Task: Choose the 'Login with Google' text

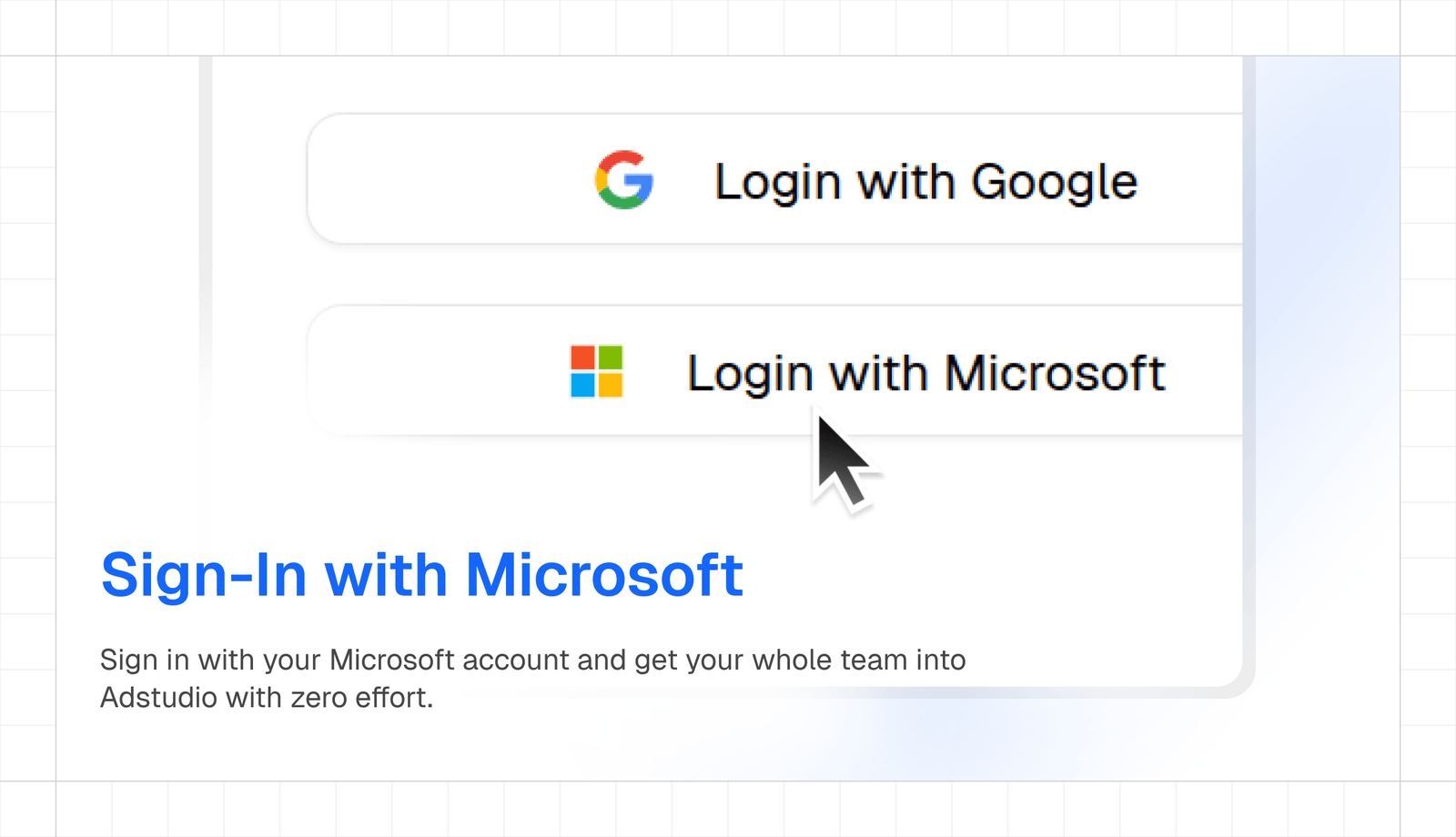Action: (x=925, y=182)
